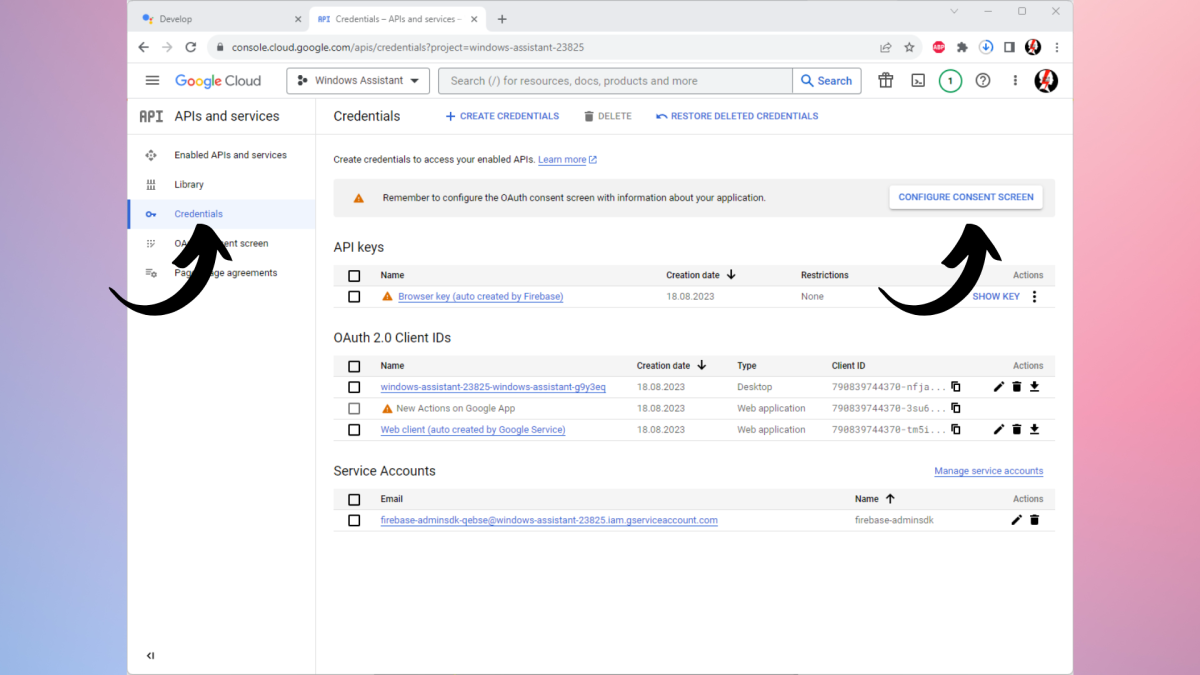Screen dimensions: 1200x675
Task: Bookmark this page with star icon
Action: coord(909,47)
